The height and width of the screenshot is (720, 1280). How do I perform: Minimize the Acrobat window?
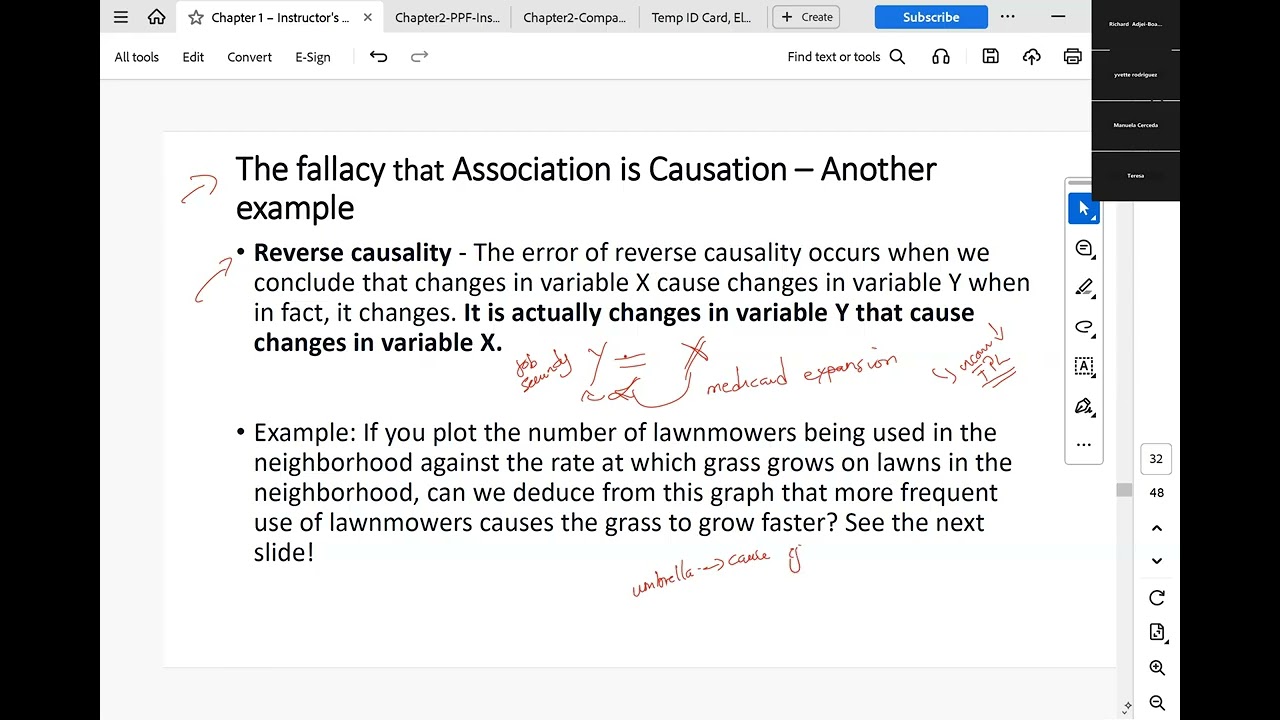click(1058, 17)
